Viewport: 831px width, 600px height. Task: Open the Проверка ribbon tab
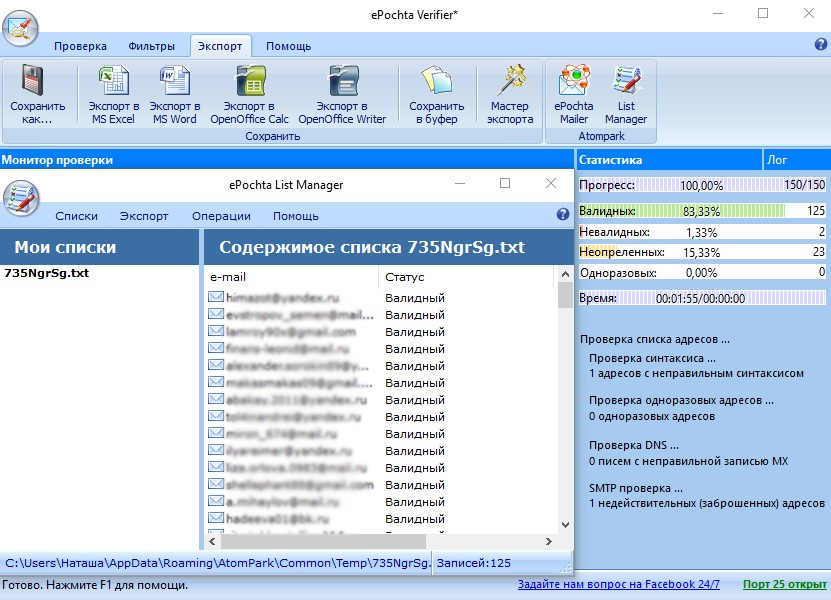(80, 46)
